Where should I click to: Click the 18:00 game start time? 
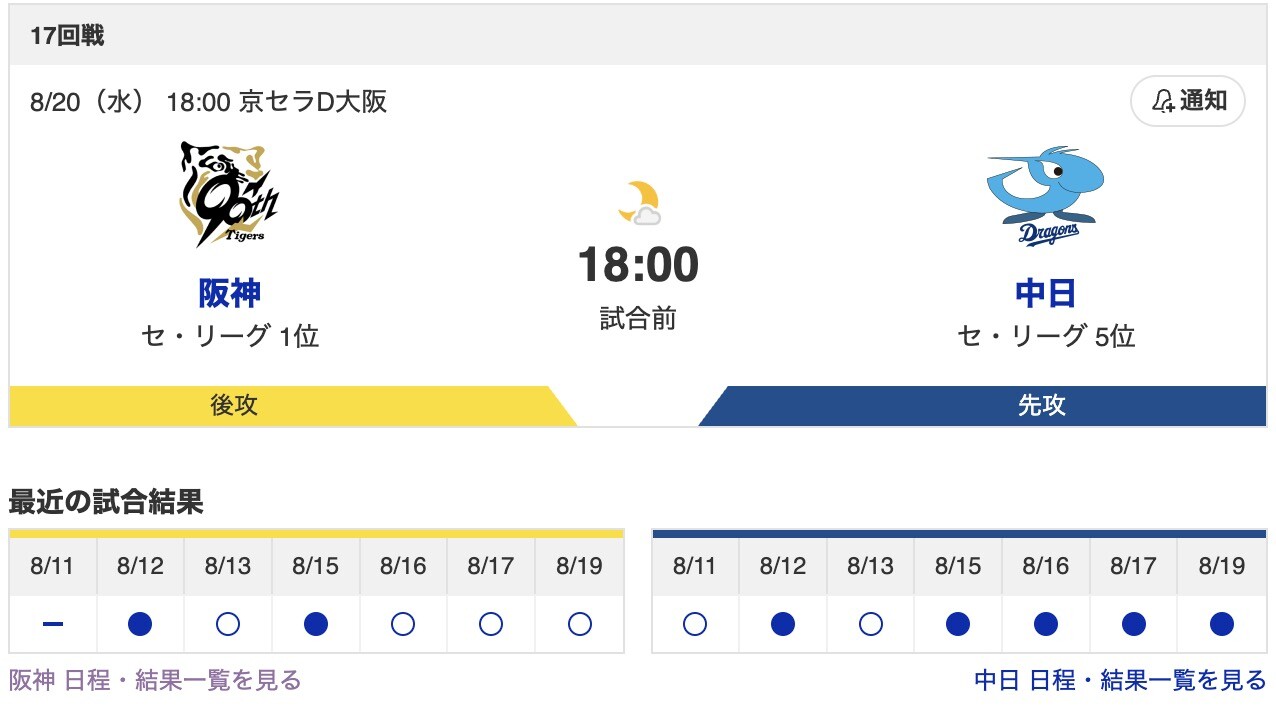638,265
